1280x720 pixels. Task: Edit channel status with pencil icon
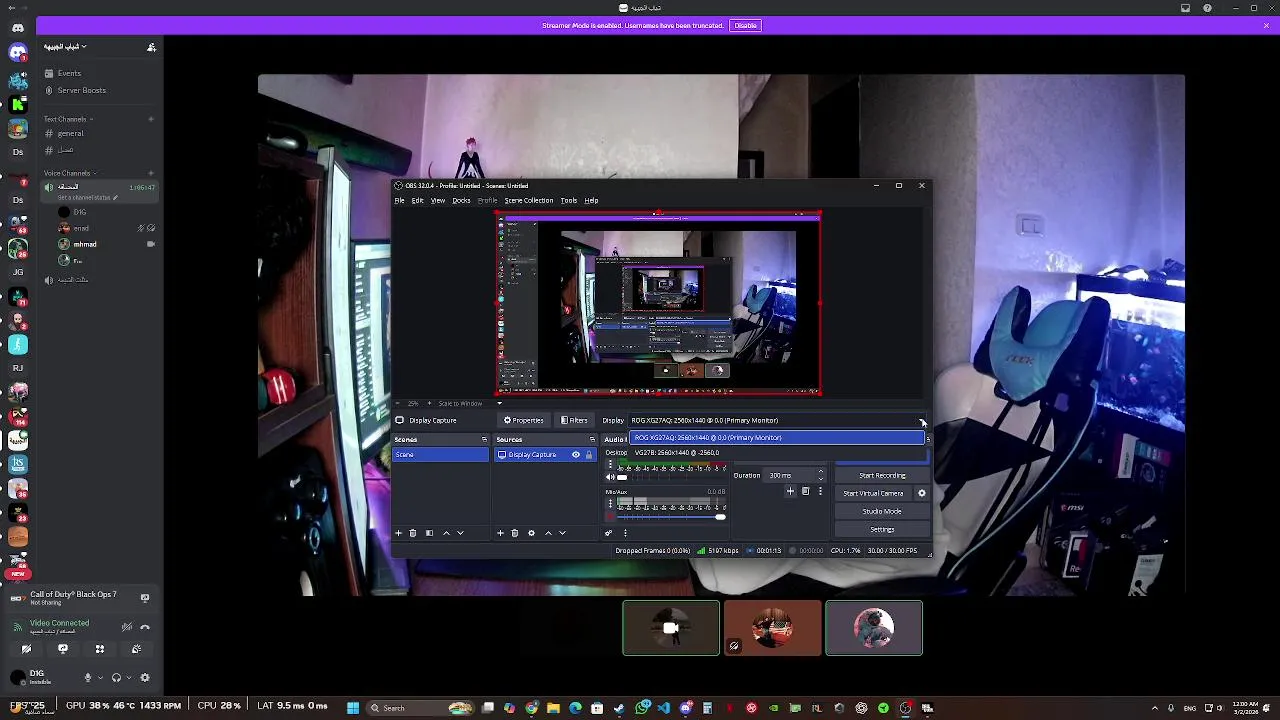tap(115, 197)
